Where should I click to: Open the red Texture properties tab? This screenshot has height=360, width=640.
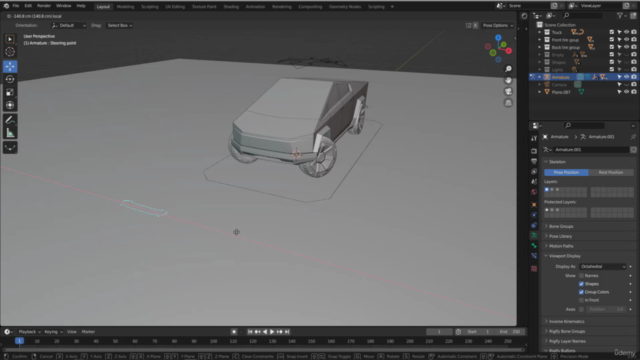click(534, 269)
